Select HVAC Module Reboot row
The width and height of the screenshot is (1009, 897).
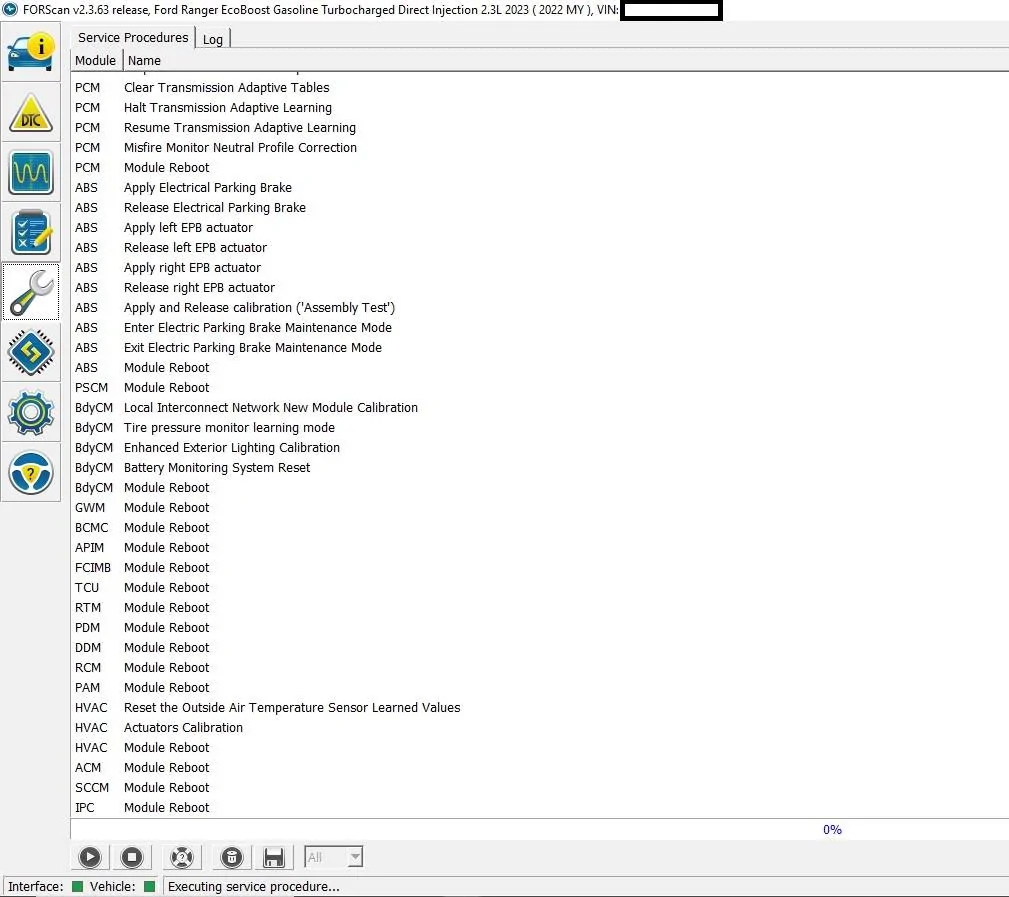(x=539, y=747)
